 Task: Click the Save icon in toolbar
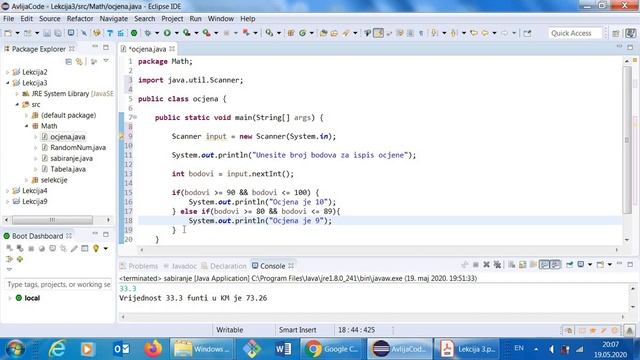click(47, 33)
